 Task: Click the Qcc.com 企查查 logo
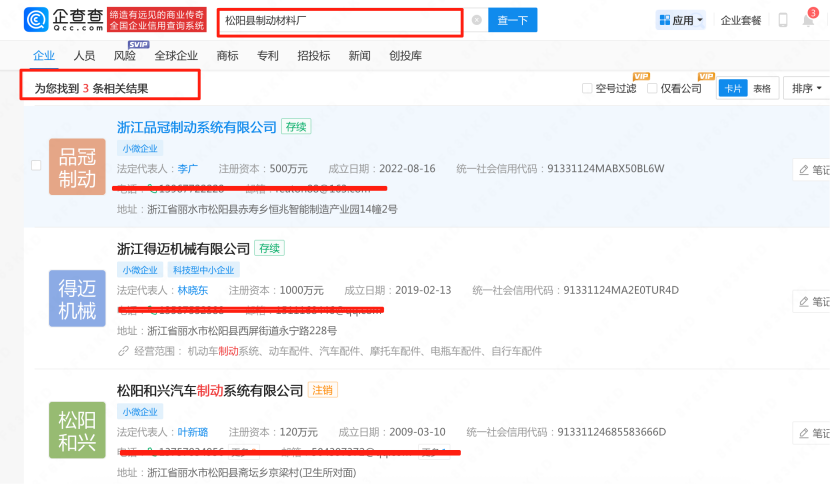pyautogui.click(x=64, y=20)
